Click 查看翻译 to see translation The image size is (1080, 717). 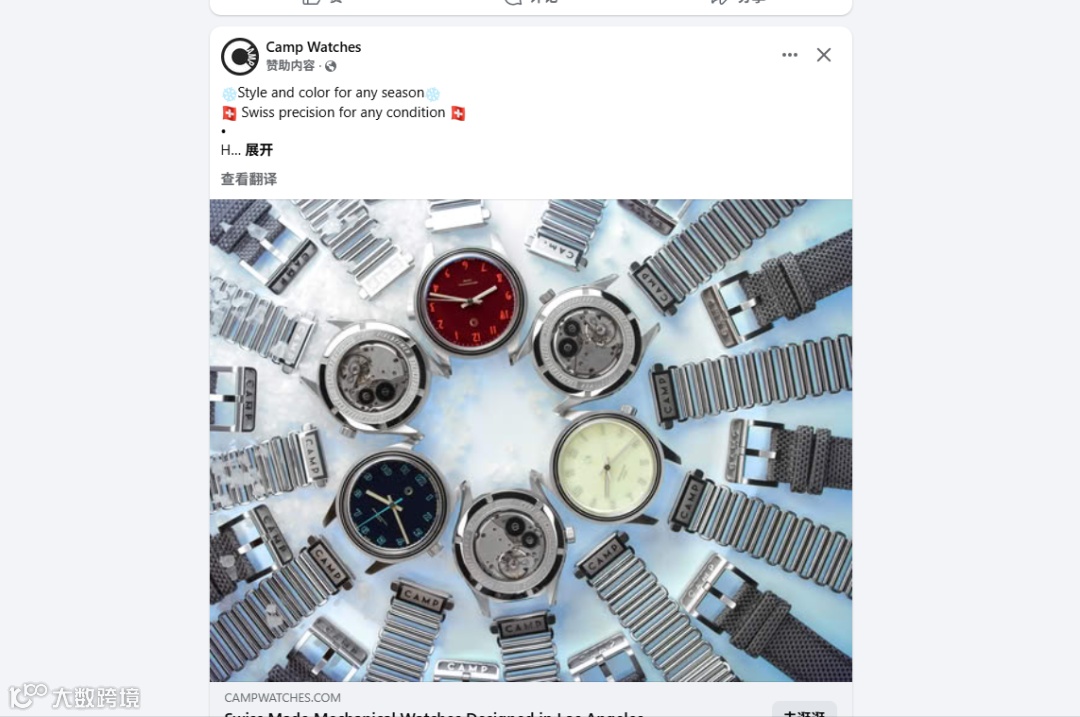tap(249, 179)
